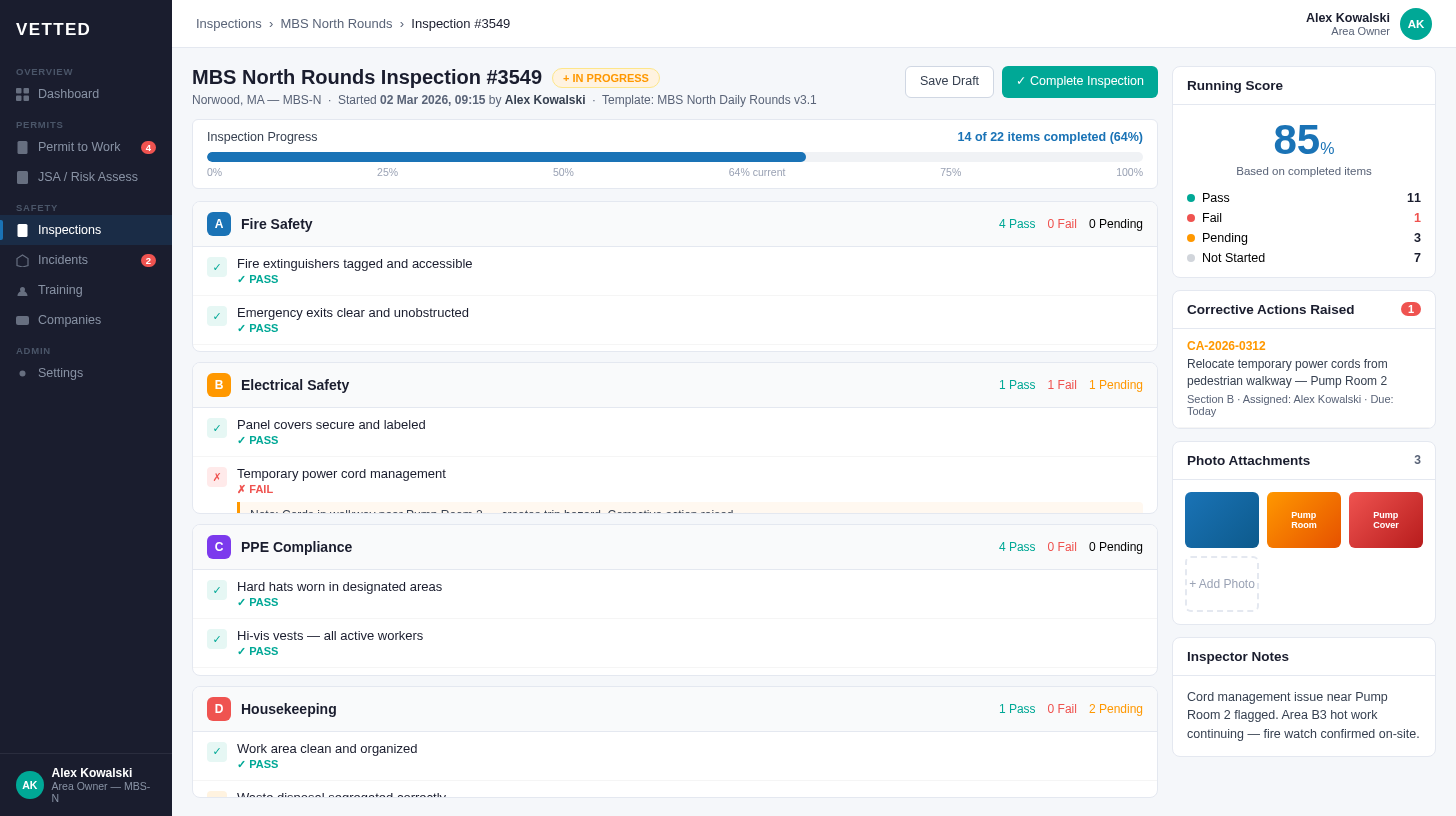The image size is (1456, 816).
Task: Collapse the Fire Safety section header
Action: (x=674, y=224)
